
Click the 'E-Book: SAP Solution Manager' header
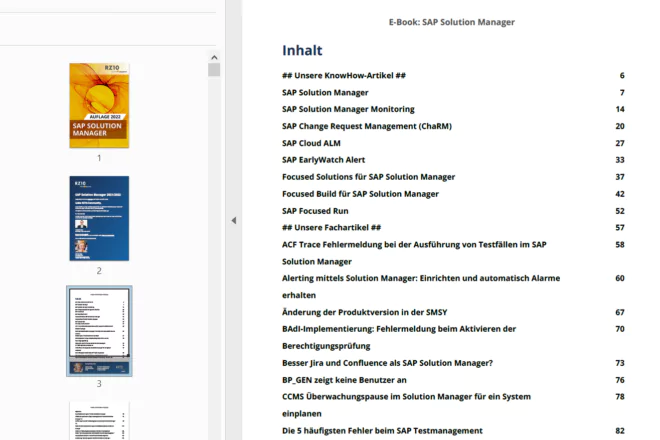pyautogui.click(x=452, y=22)
